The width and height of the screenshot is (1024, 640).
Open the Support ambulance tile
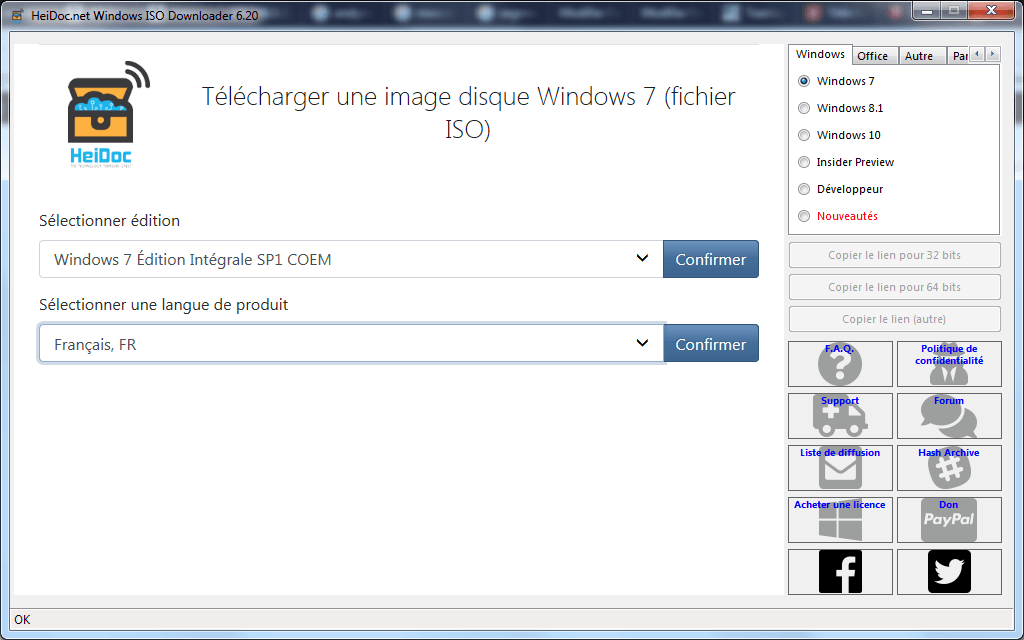(x=840, y=416)
